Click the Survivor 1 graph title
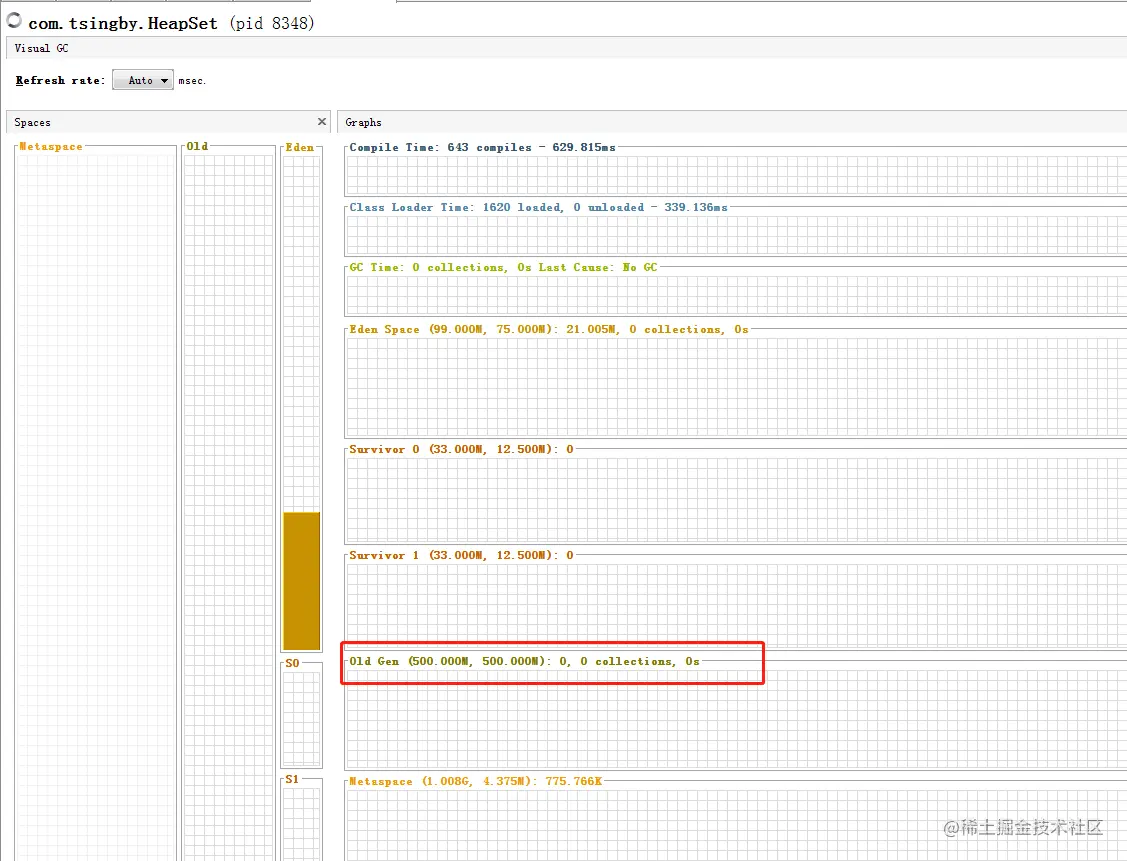1127x861 pixels. click(x=461, y=555)
